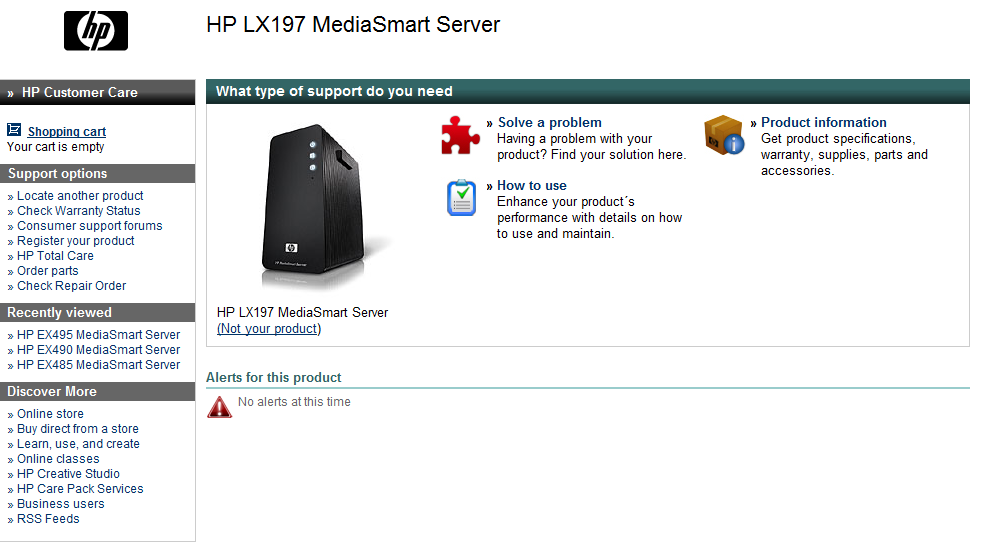This screenshot has height=555, width=983.
Task: Click the HP logo icon
Action: click(x=96, y=31)
